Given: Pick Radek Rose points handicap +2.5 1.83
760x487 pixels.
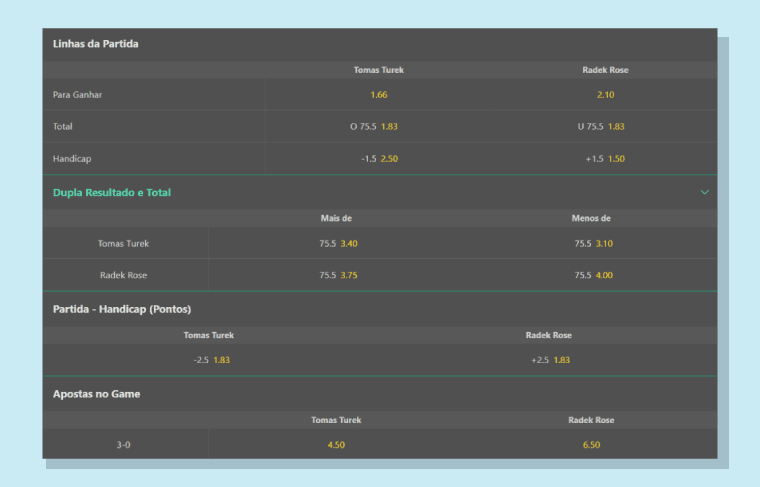Looking at the screenshot, I should (x=549, y=360).
